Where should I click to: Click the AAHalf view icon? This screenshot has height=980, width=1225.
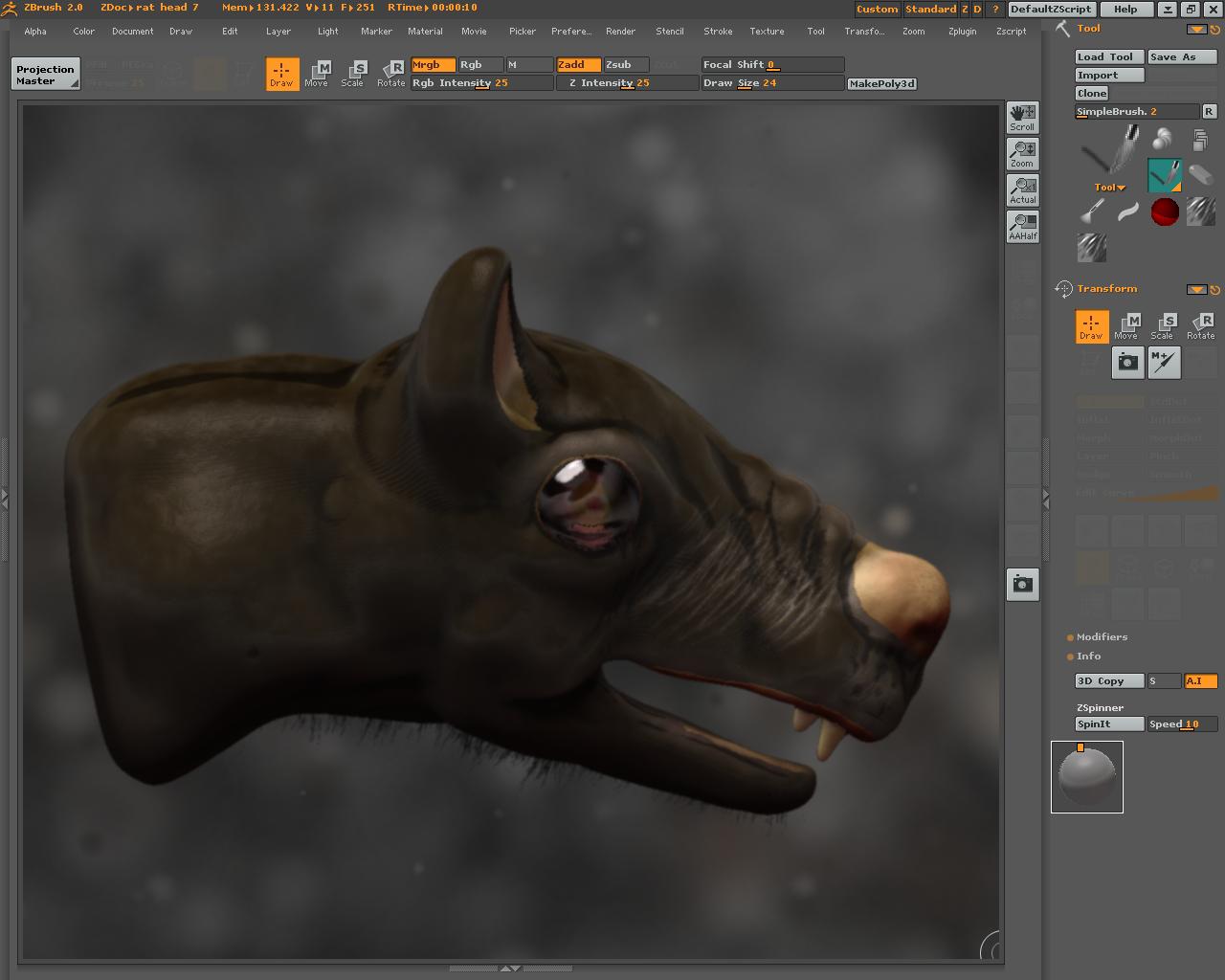pos(1022,227)
